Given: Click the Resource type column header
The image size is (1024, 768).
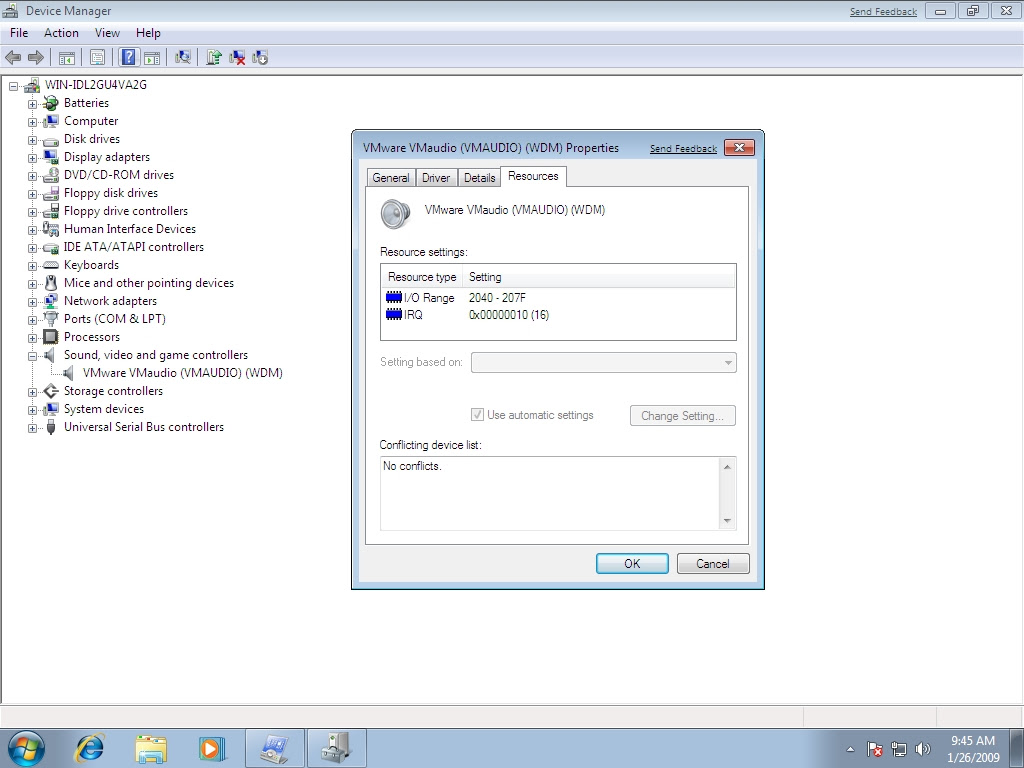Looking at the screenshot, I should [x=422, y=277].
